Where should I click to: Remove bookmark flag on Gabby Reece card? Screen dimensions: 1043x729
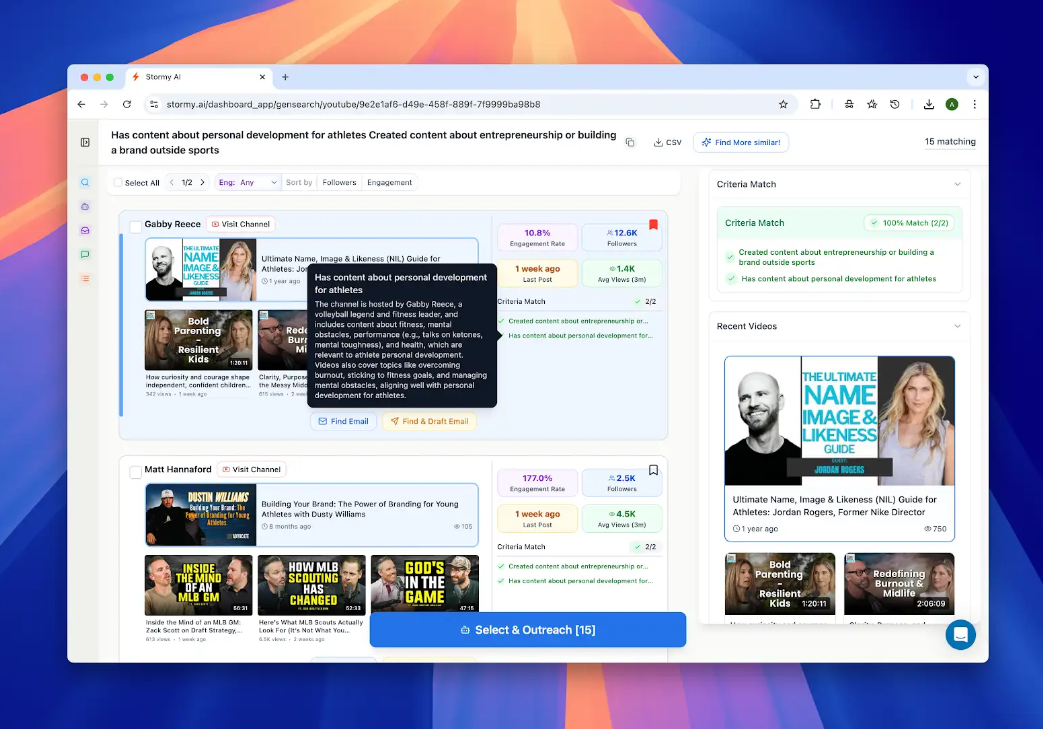(653, 225)
